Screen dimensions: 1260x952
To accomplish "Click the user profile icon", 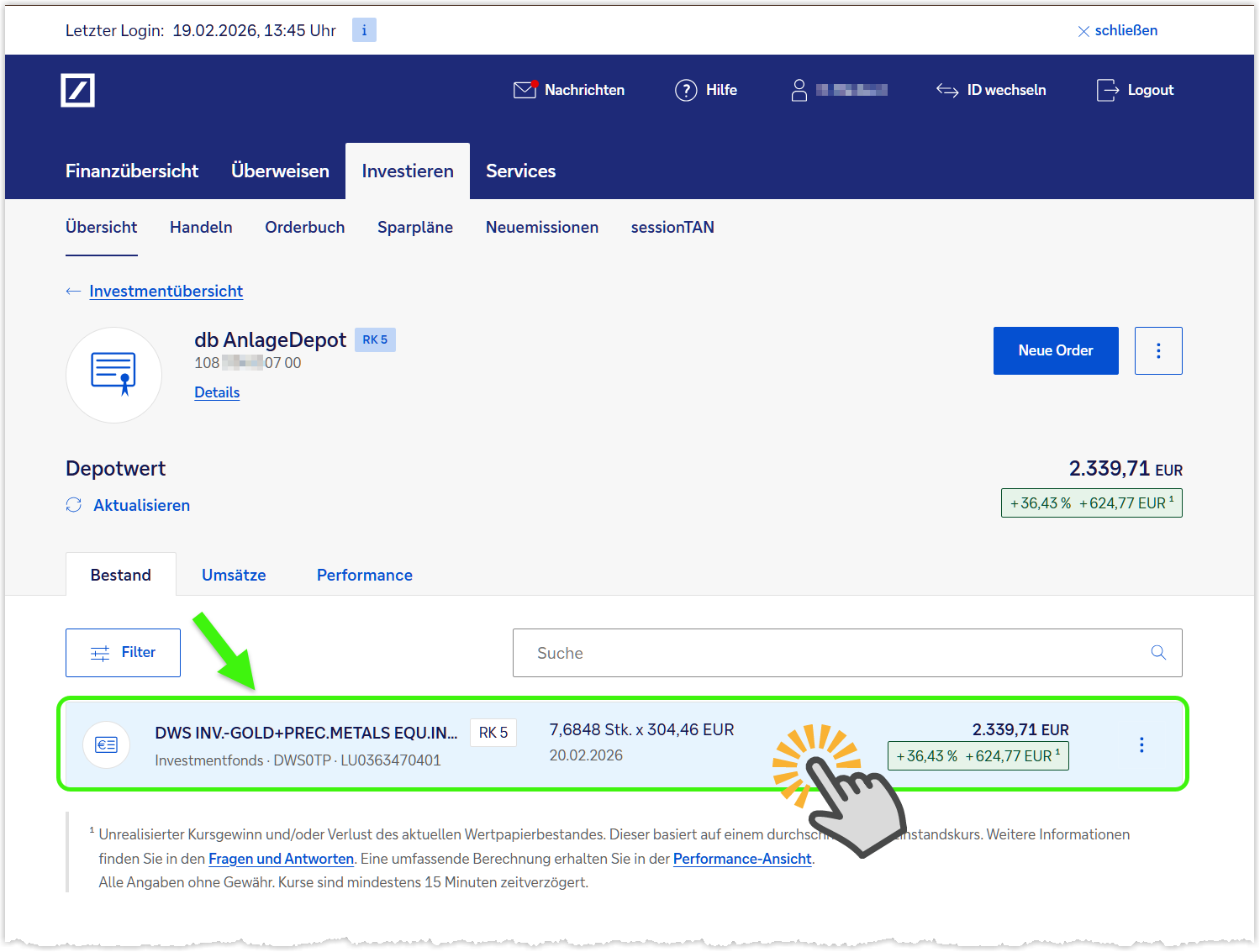I will click(799, 90).
